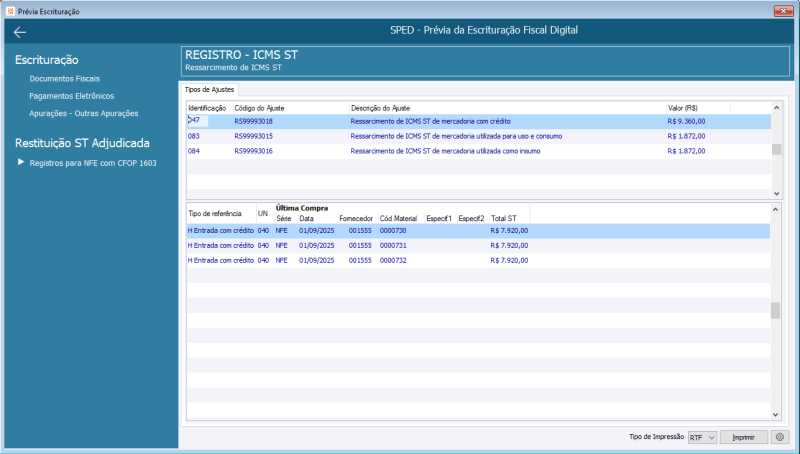Click the Imprimir button
This screenshot has width=800, height=454.
(x=743, y=437)
